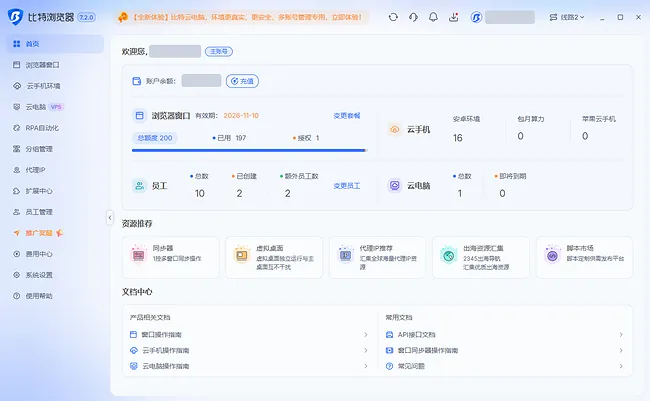Image resolution: width=650 pixels, height=401 pixels.
Task: Click the 员工 people icon
Action: [140, 186]
